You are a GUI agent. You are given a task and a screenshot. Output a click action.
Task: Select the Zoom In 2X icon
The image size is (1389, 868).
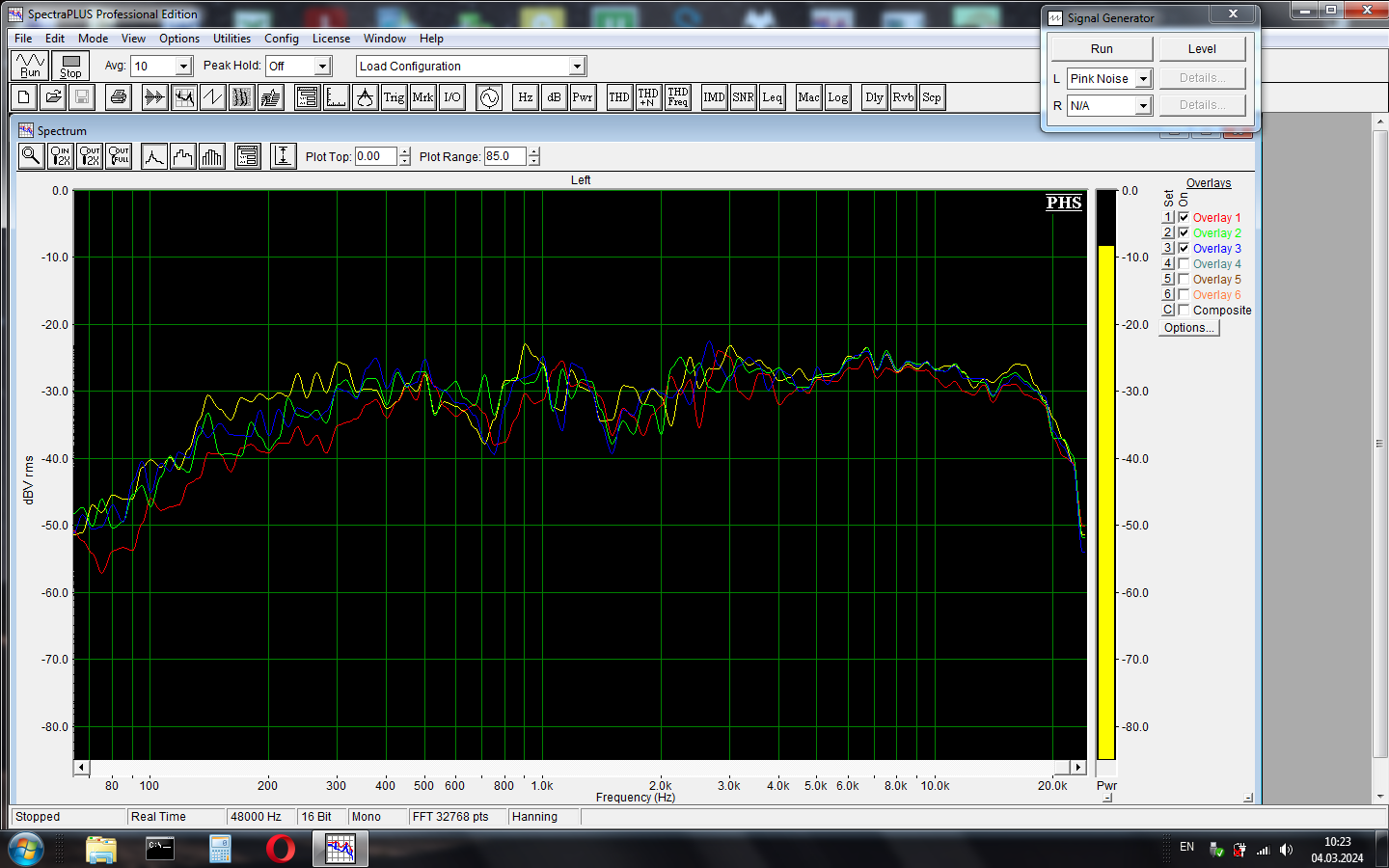coord(61,156)
